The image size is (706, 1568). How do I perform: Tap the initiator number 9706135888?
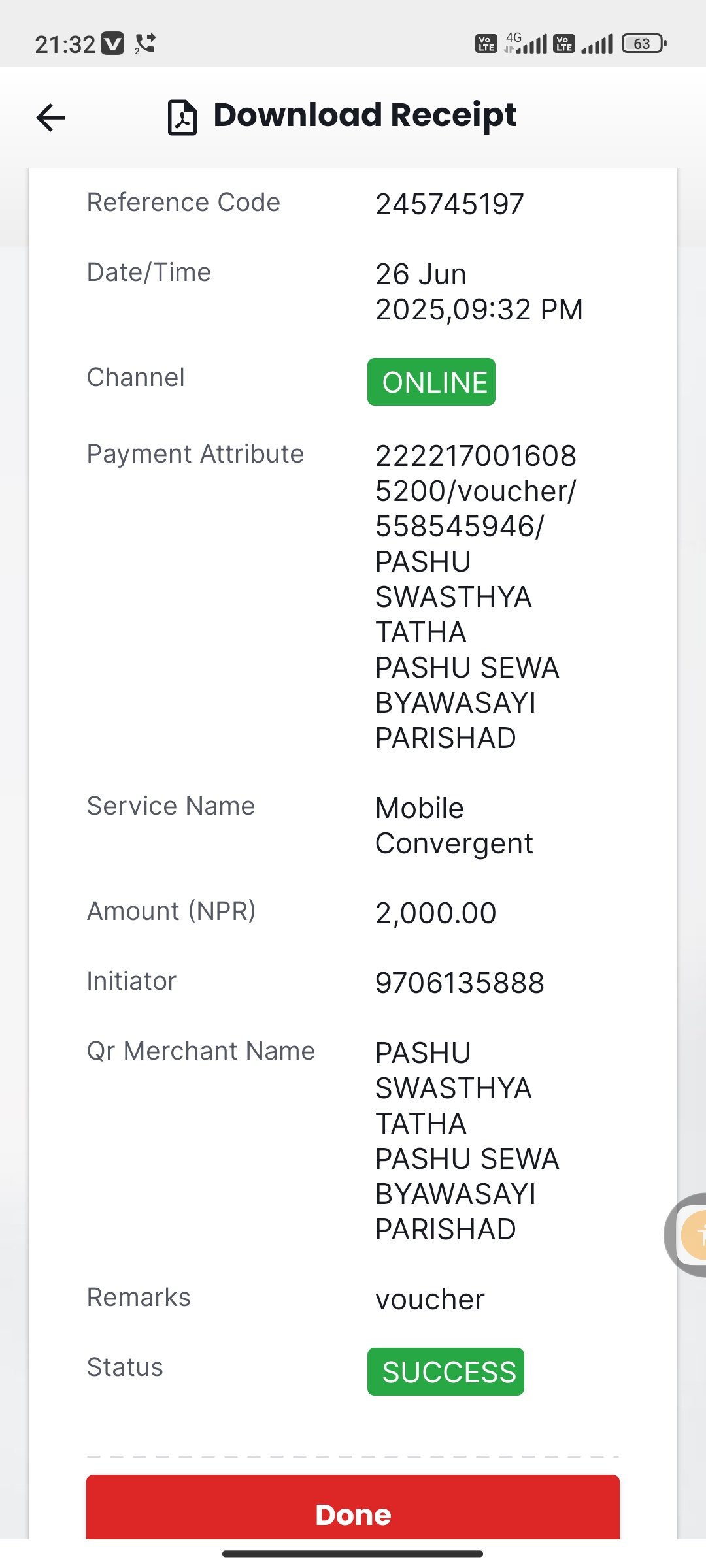coord(460,983)
